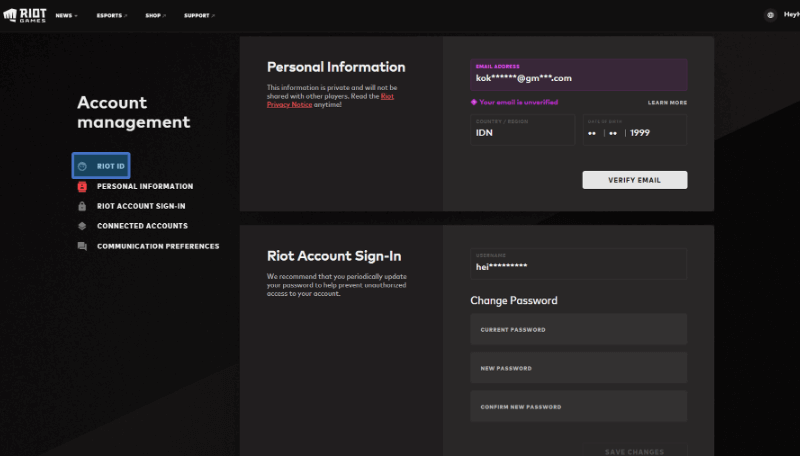The height and width of the screenshot is (456, 800).
Task: Click the Riot ID sidebar icon
Action: [82, 166]
